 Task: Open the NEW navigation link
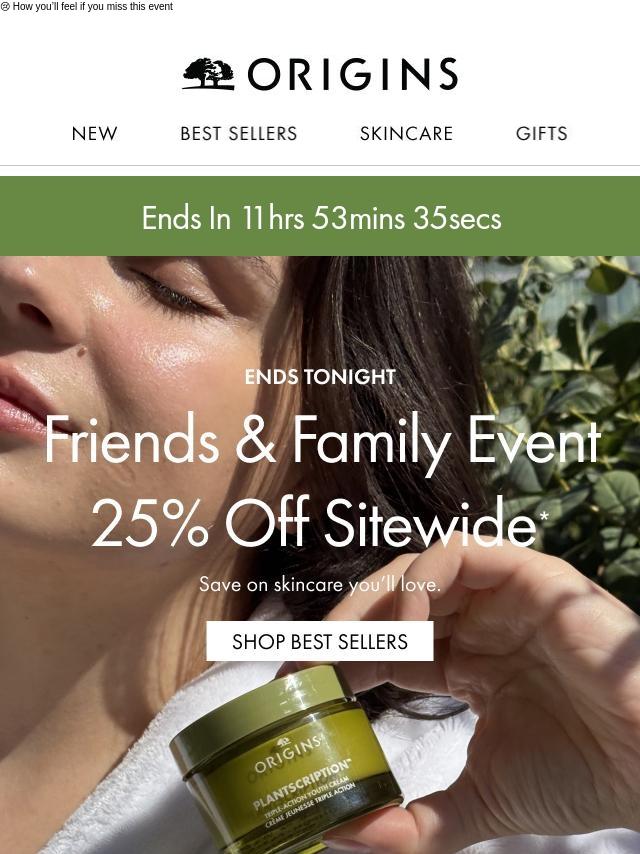click(94, 133)
